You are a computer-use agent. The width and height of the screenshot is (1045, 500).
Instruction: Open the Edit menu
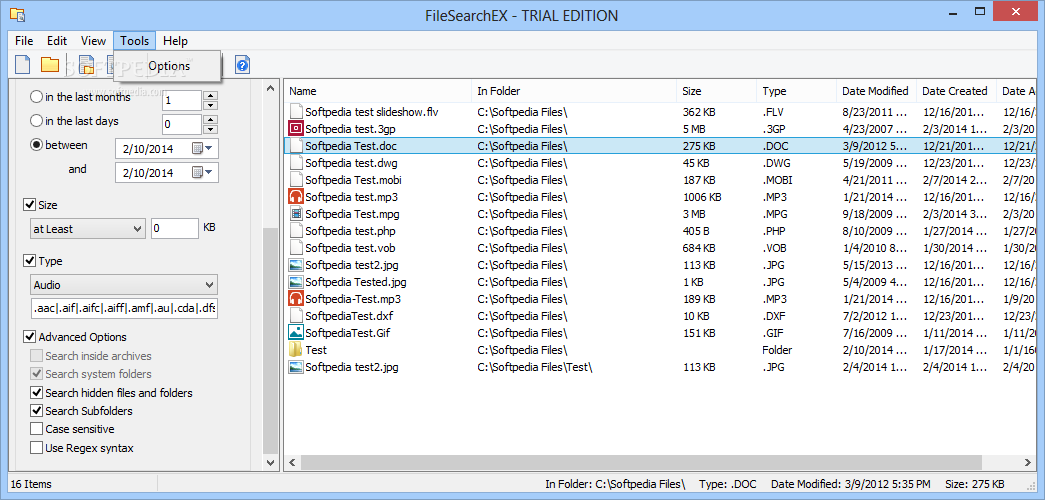click(x=57, y=41)
